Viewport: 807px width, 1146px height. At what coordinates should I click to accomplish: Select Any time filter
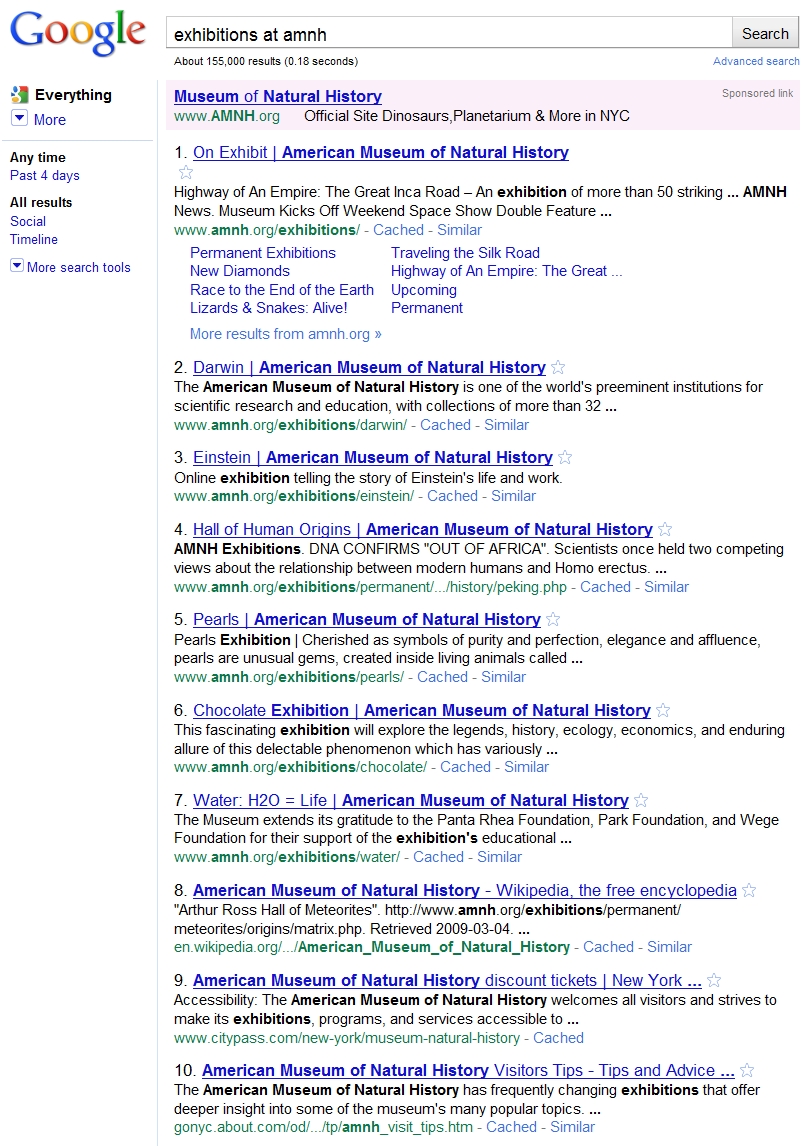[37, 157]
